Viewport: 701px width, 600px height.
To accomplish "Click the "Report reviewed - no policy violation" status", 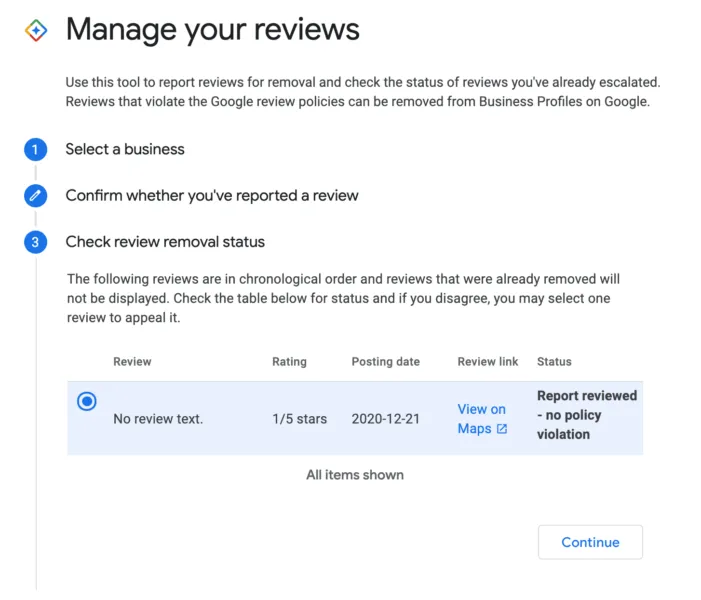I will (586, 415).
